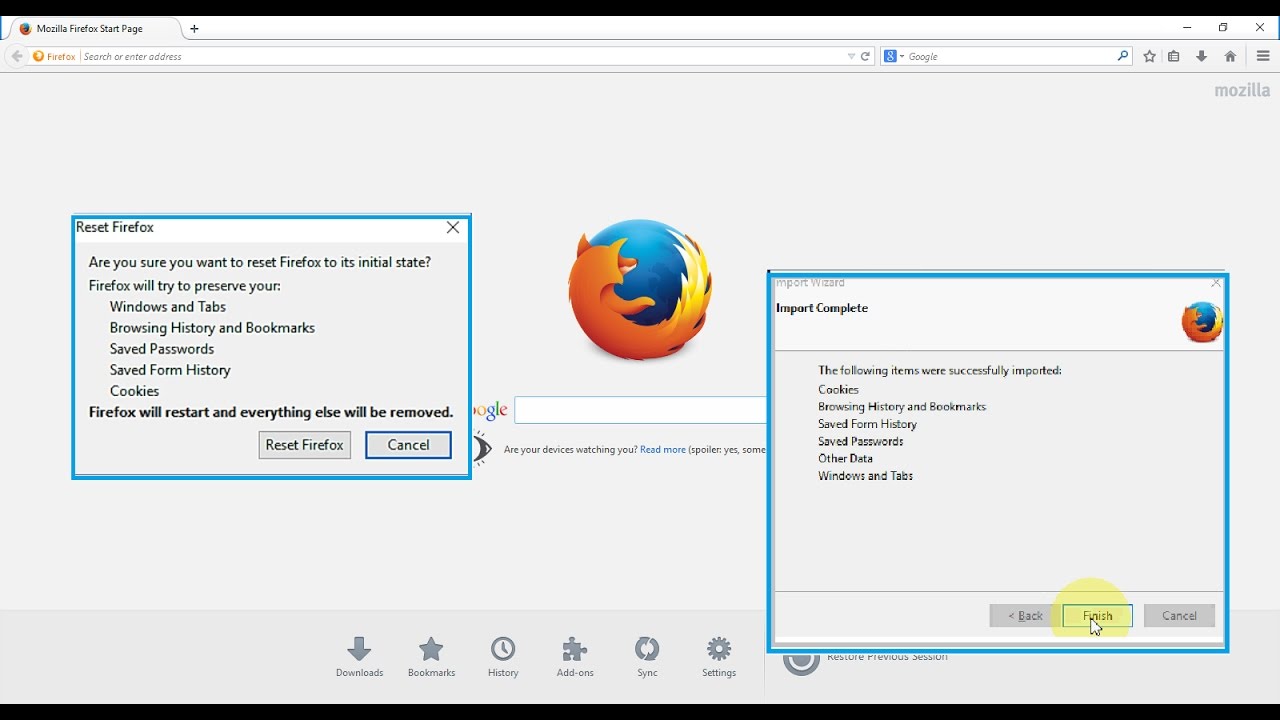Screen dimensions: 1280x720
Task: Bookmark this page with the star icon
Action: click(x=1150, y=56)
